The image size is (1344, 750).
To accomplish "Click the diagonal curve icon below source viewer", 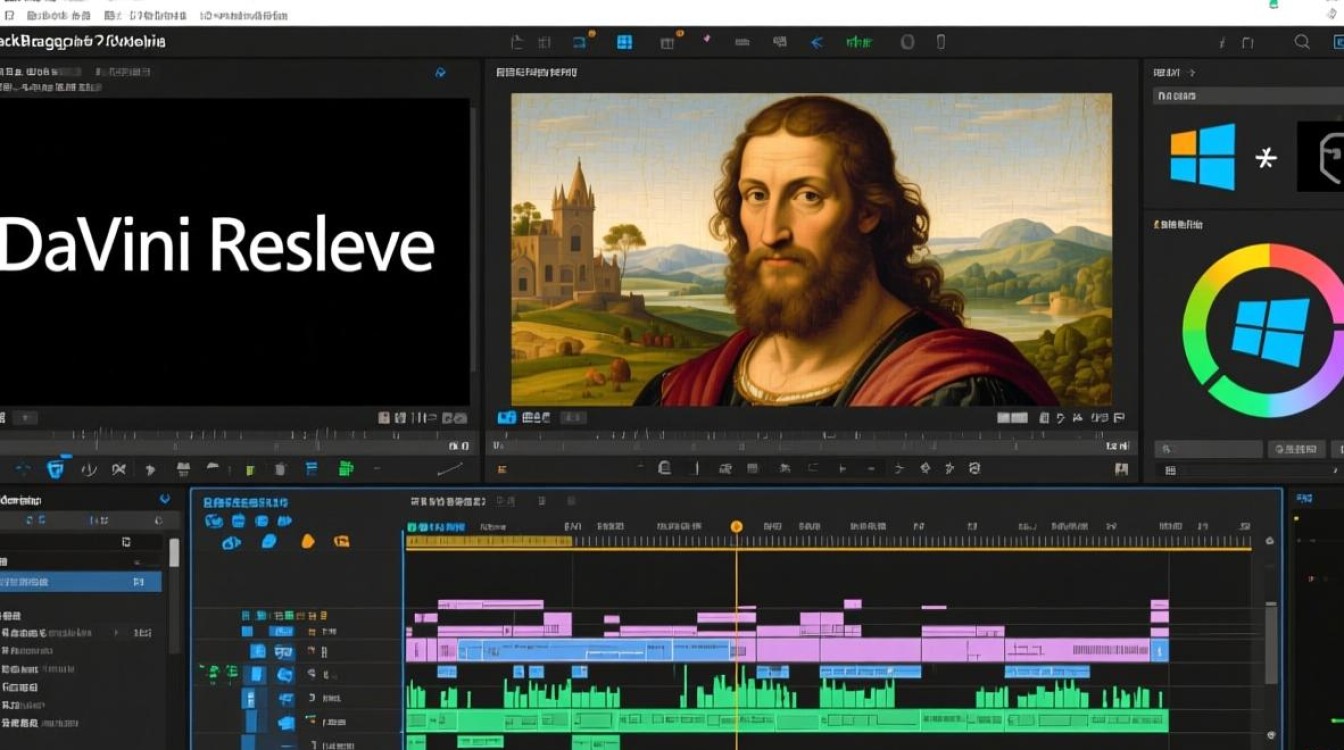I will (450, 468).
